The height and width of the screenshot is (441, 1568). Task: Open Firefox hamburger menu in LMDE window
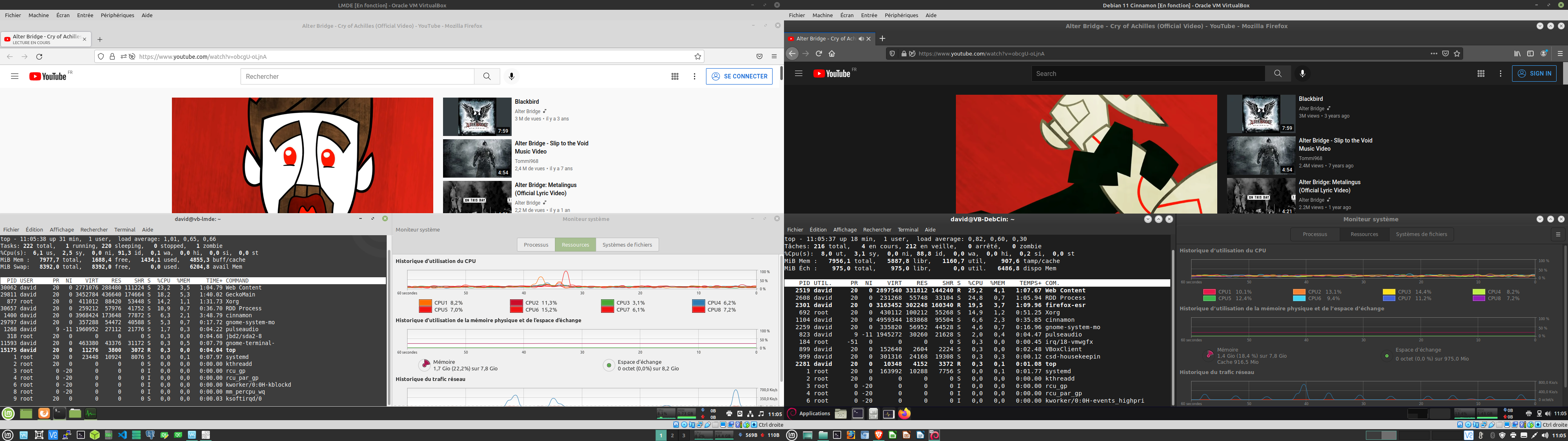(774, 57)
